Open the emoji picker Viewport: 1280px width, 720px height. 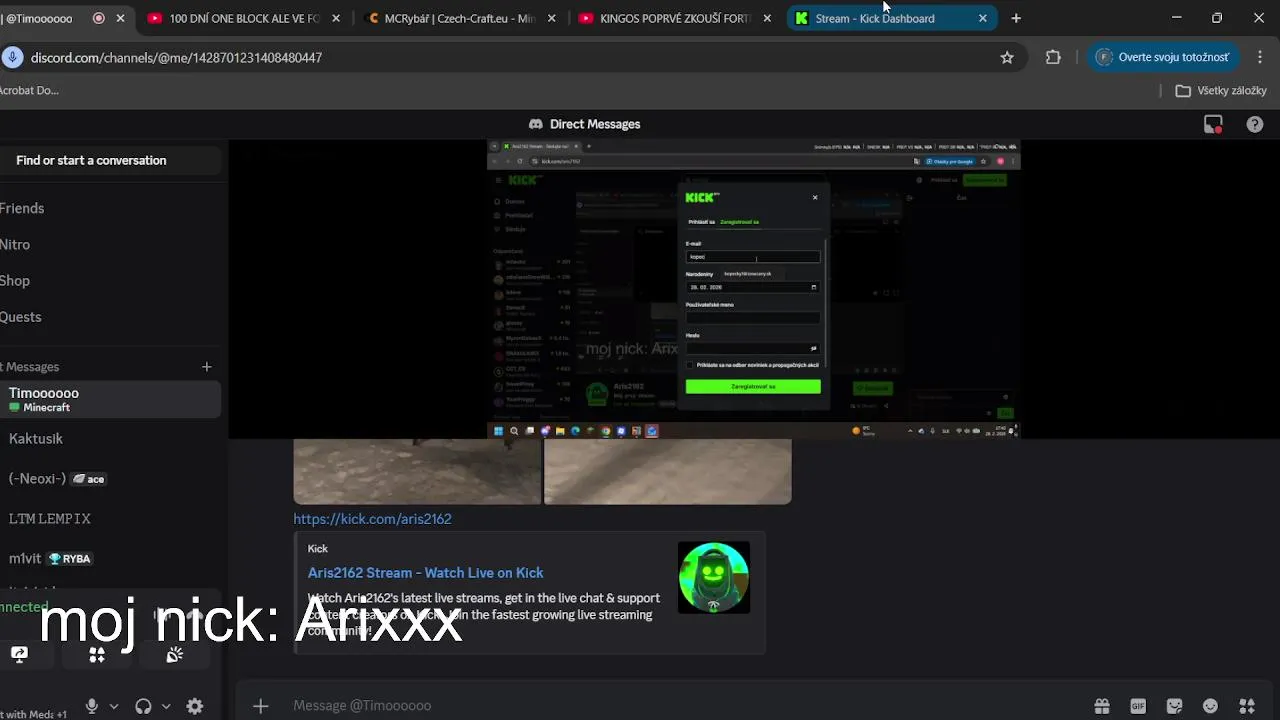[x=1210, y=706]
